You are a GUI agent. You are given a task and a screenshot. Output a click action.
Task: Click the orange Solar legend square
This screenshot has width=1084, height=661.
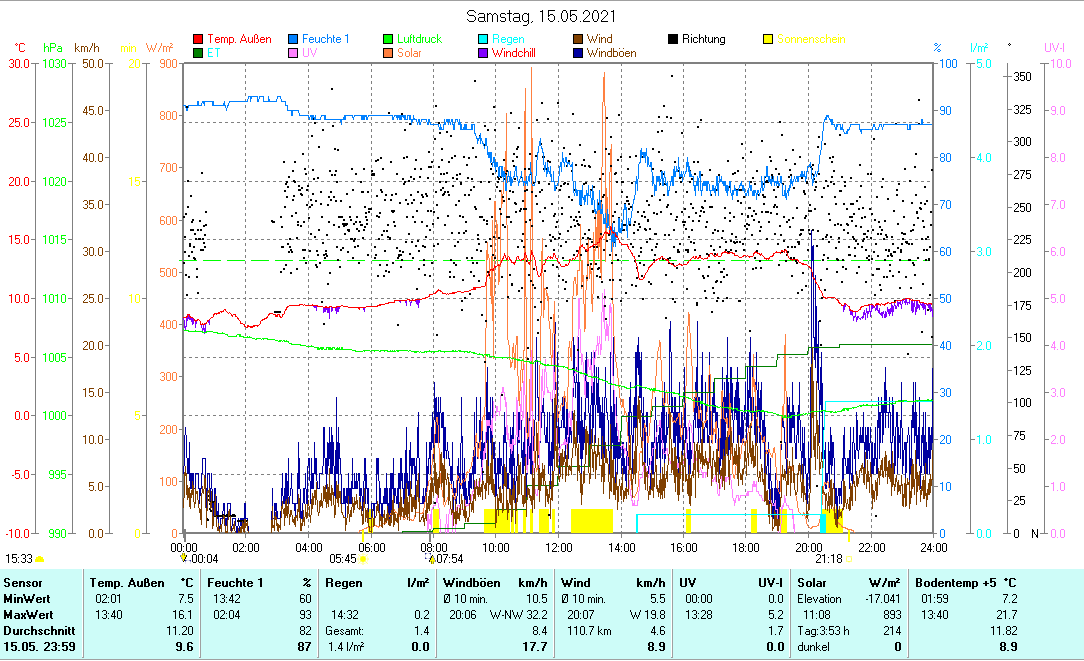[389, 53]
